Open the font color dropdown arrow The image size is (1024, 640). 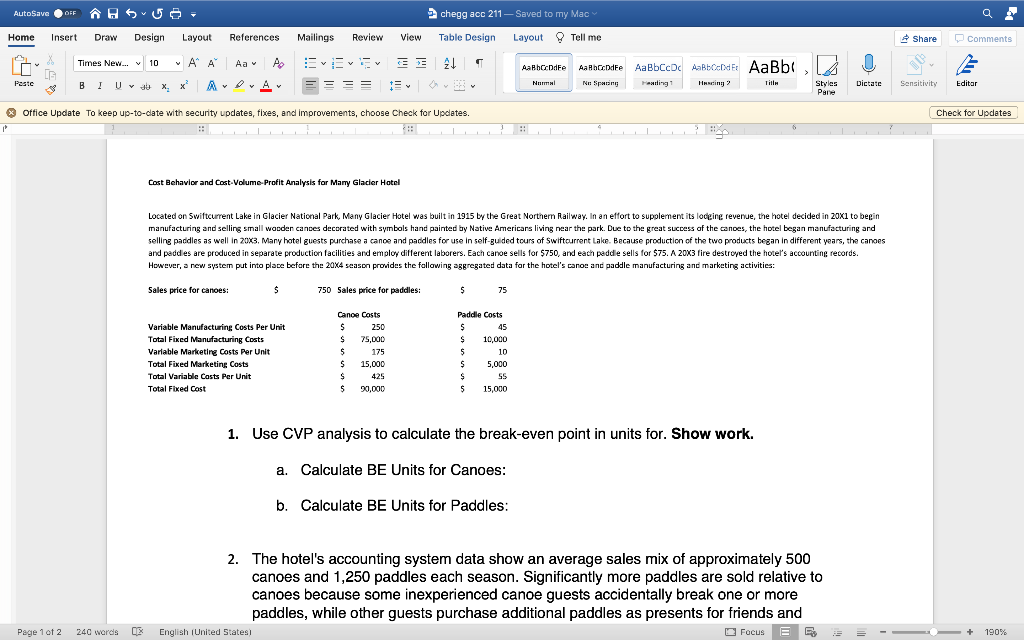[x=279, y=86]
